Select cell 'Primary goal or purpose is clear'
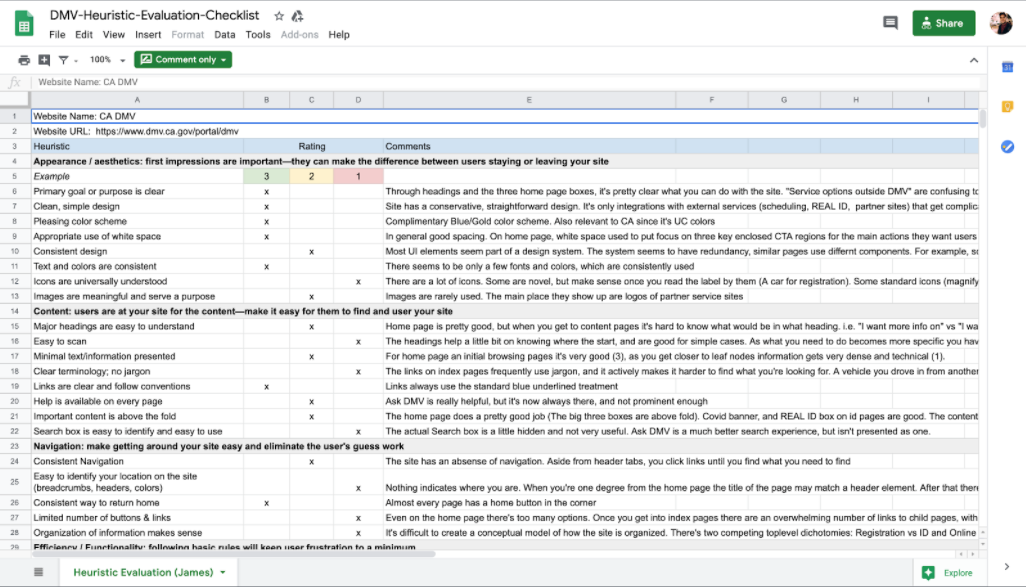This screenshot has width=1026, height=587. 137,191
